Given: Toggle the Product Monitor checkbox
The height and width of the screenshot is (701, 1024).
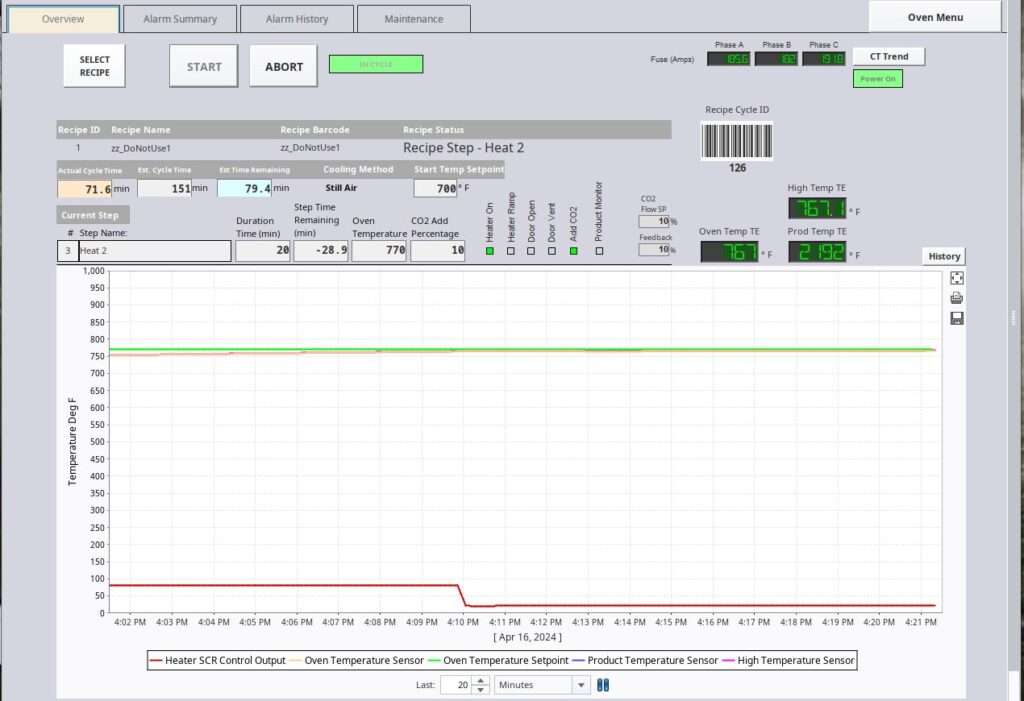Looking at the screenshot, I should tap(599, 251).
